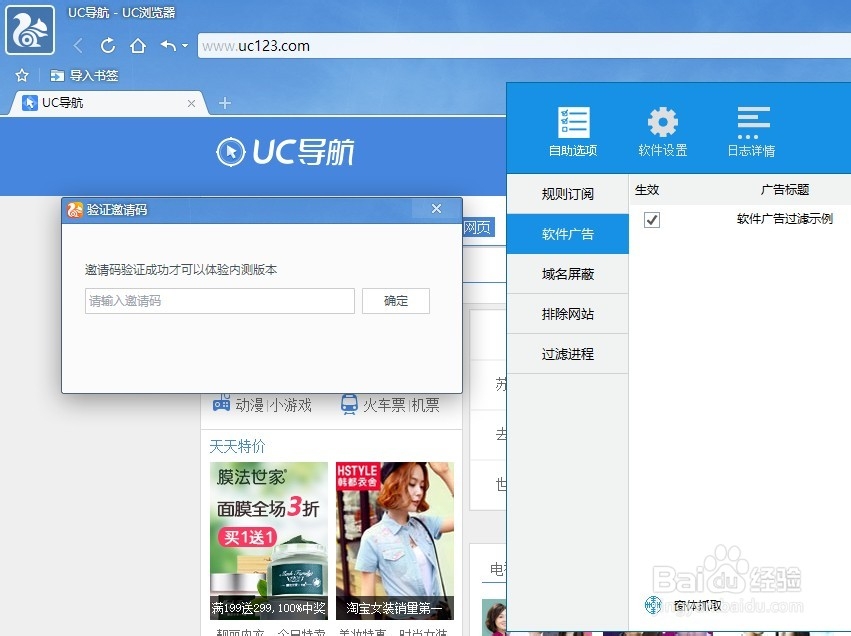The width and height of the screenshot is (851, 636).
Task: Click the 天天特价 heading link
Action: (x=237, y=447)
